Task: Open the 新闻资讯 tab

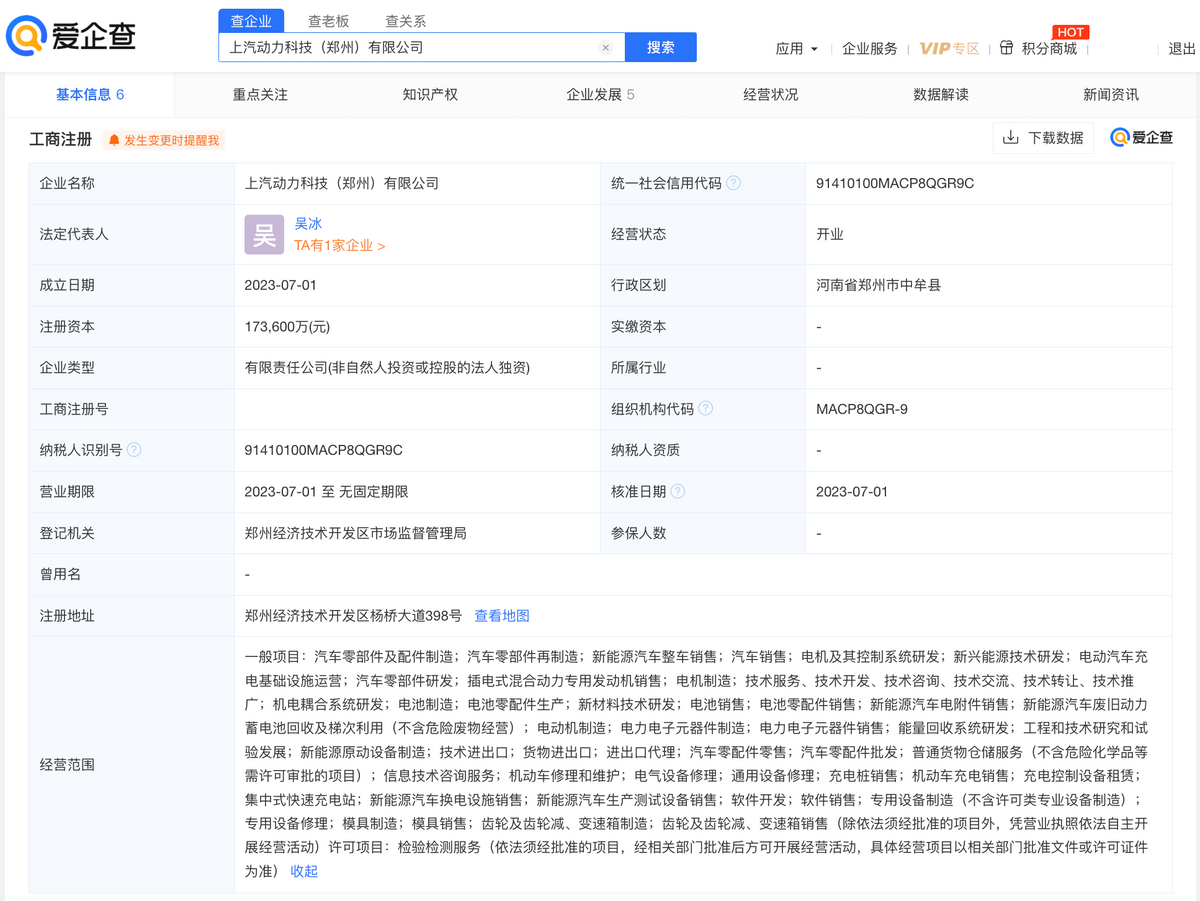Action: [1111, 94]
